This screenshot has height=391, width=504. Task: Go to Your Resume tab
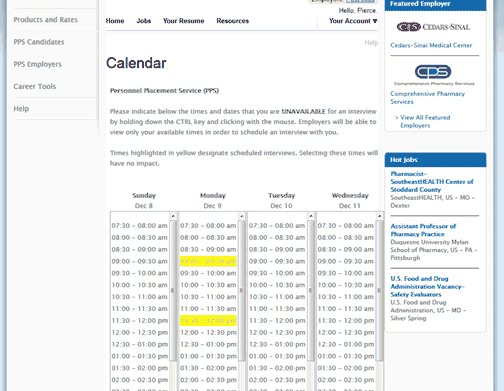pyautogui.click(x=184, y=21)
